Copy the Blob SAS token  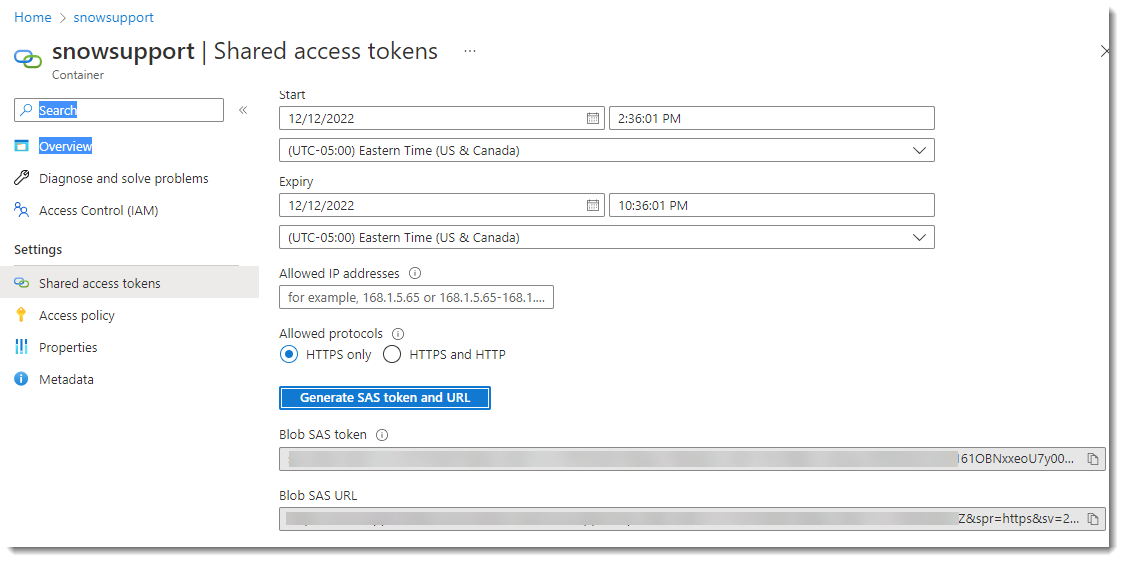[1093, 459]
